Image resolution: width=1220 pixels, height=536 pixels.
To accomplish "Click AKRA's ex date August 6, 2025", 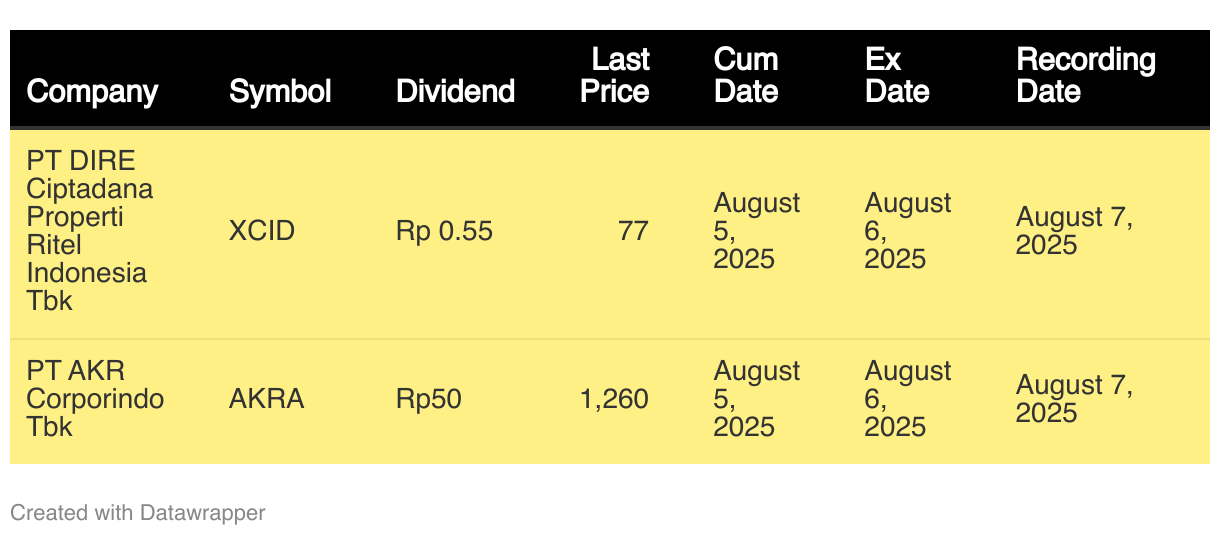I will (x=907, y=399).
